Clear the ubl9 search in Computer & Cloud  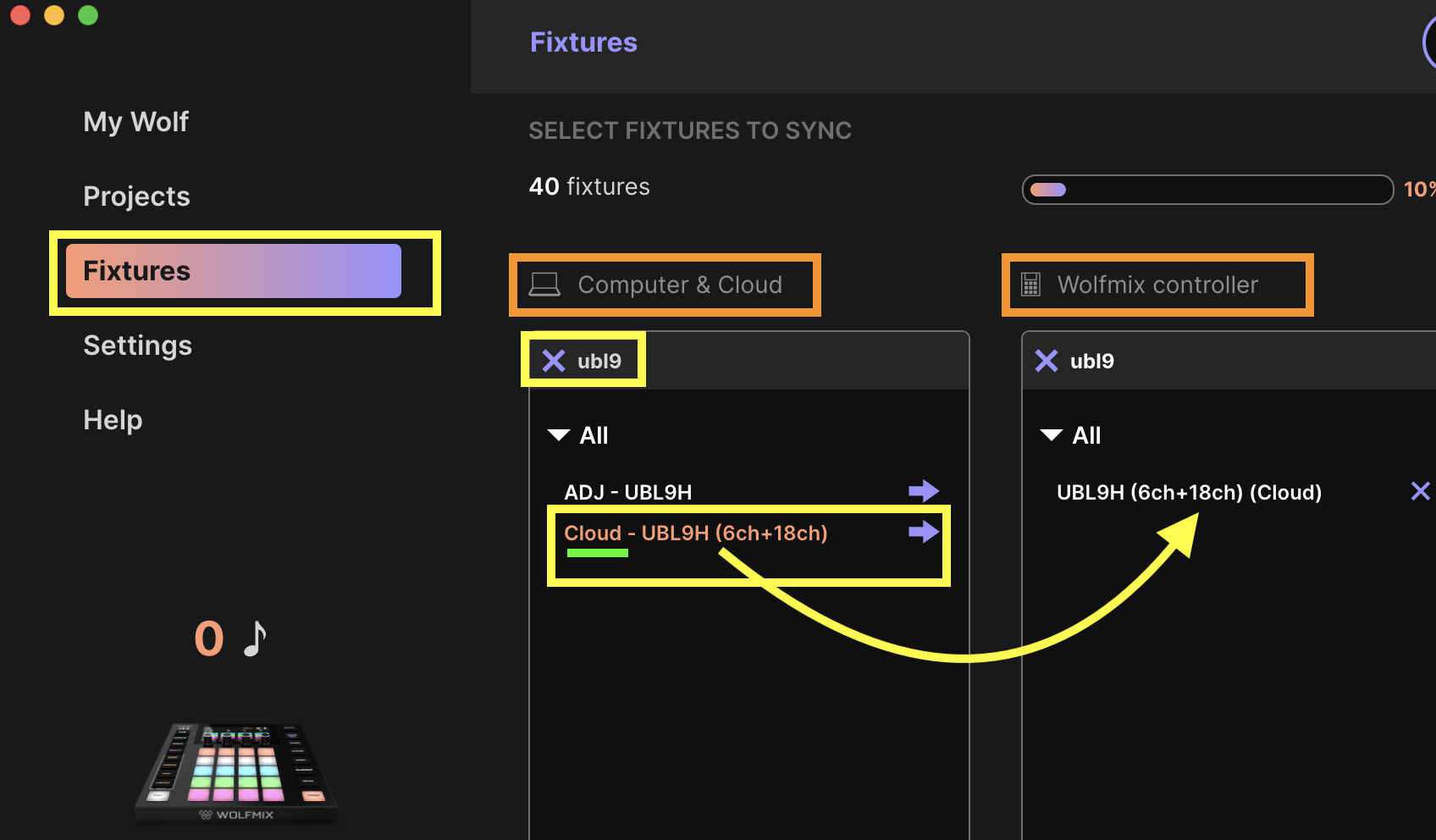[x=554, y=361]
